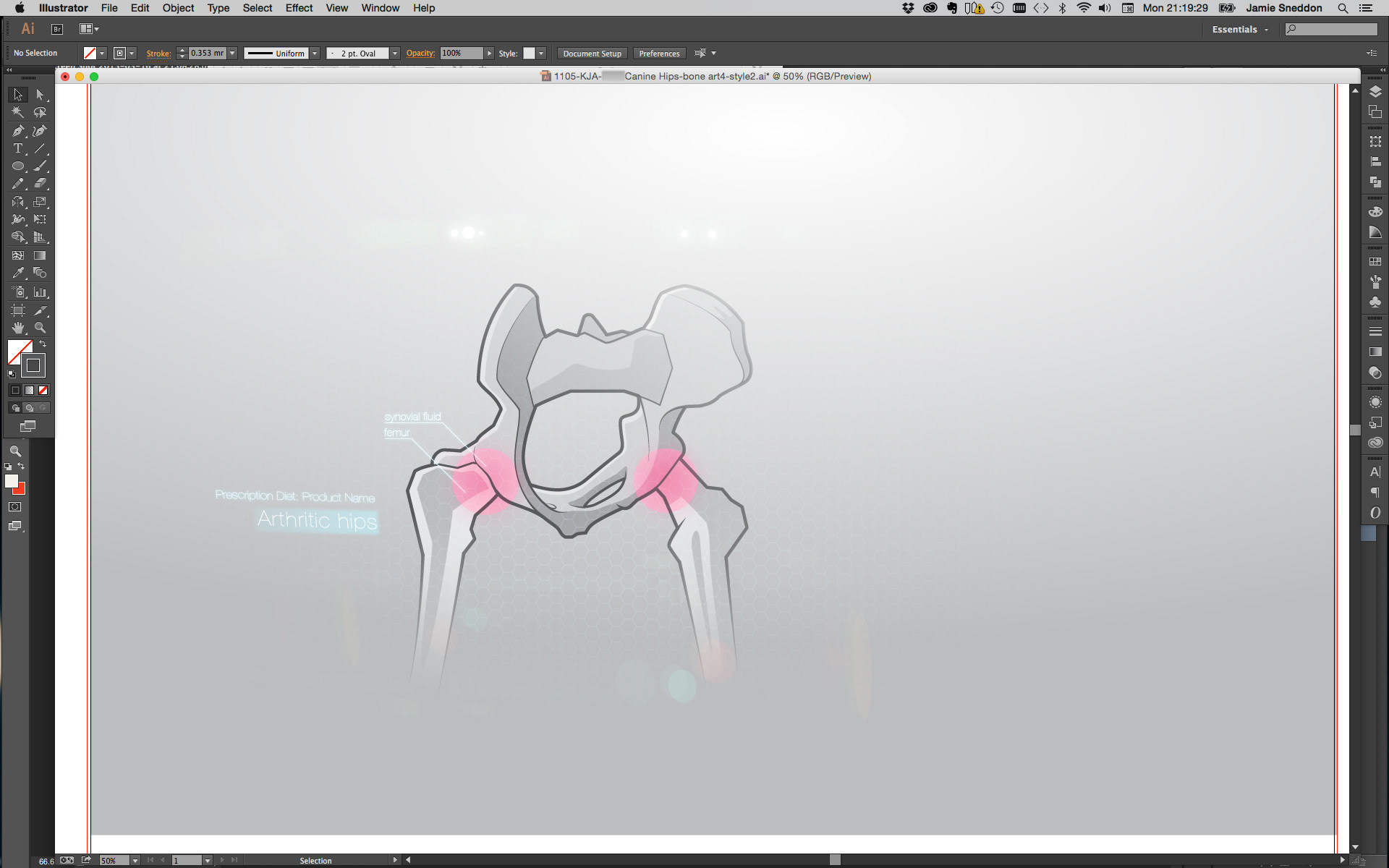The image size is (1389, 868).
Task: Set paint mode to Gradient
Action: pyautogui.click(x=29, y=390)
